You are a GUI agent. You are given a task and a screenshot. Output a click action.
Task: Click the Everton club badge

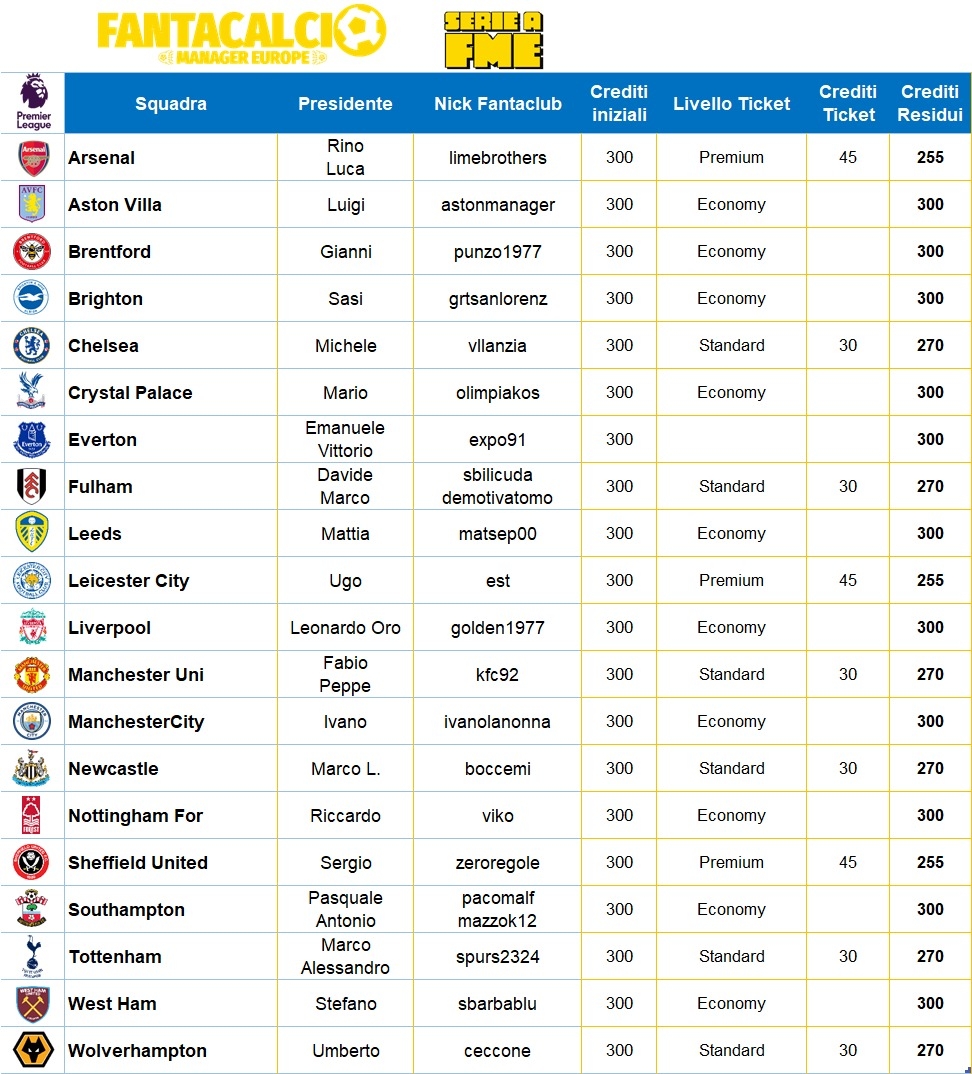[32, 440]
